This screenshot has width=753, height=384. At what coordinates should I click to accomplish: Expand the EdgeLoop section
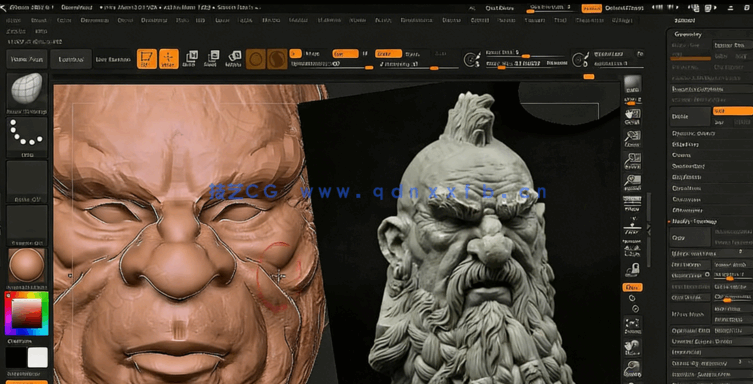pos(685,144)
